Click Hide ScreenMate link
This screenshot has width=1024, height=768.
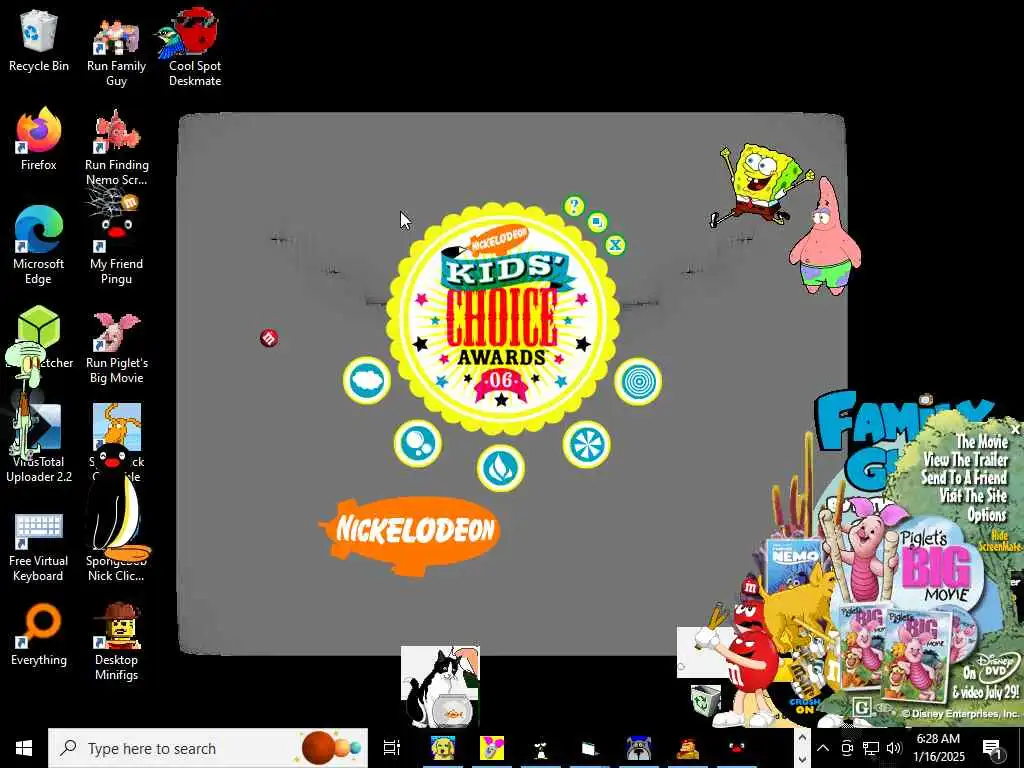[x=999, y=541]
